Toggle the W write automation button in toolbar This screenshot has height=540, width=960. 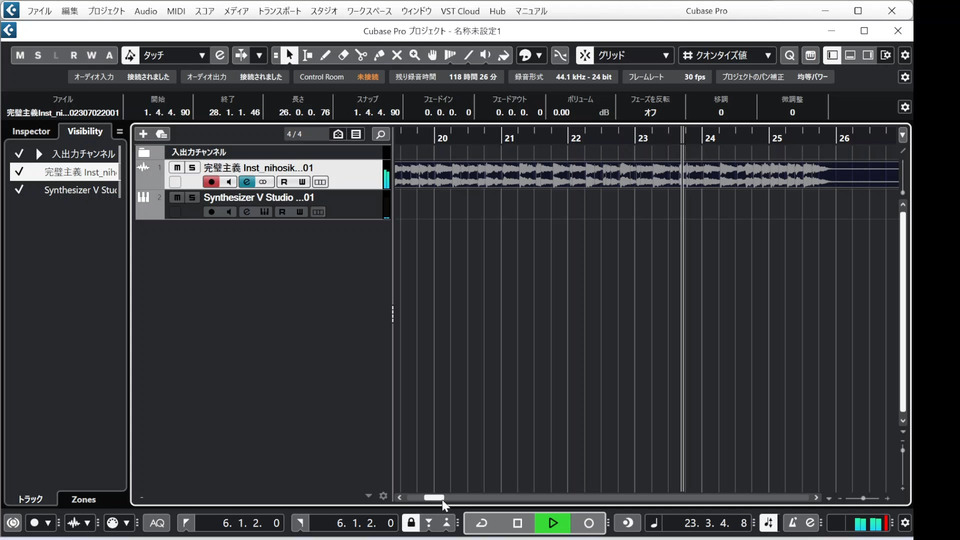[91, 55]
